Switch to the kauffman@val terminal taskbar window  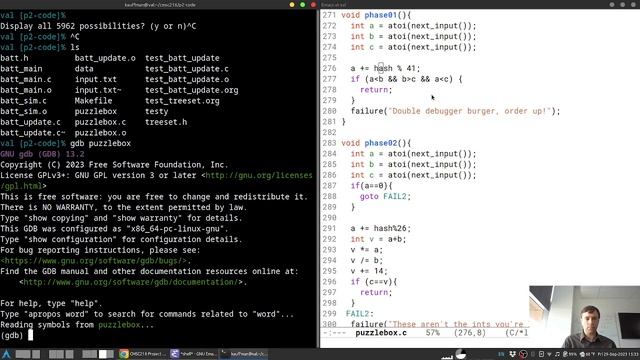coord(244,354)
